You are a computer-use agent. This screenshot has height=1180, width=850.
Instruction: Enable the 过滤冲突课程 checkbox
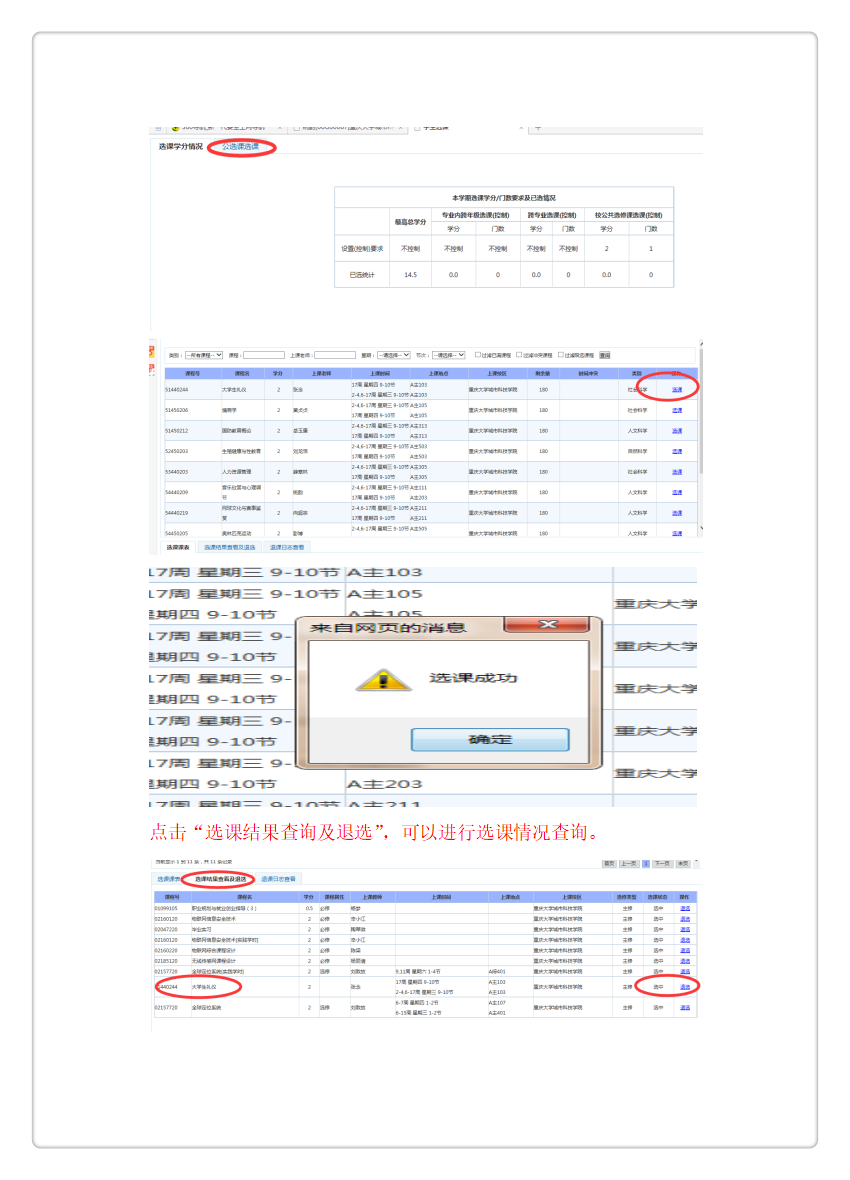tap(519, 355)
